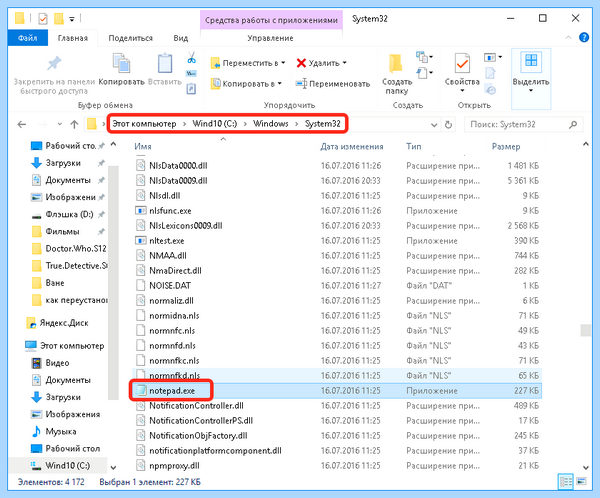Click the Cut scissors icon
Screen dimensions: 600x498
point(191,58)
